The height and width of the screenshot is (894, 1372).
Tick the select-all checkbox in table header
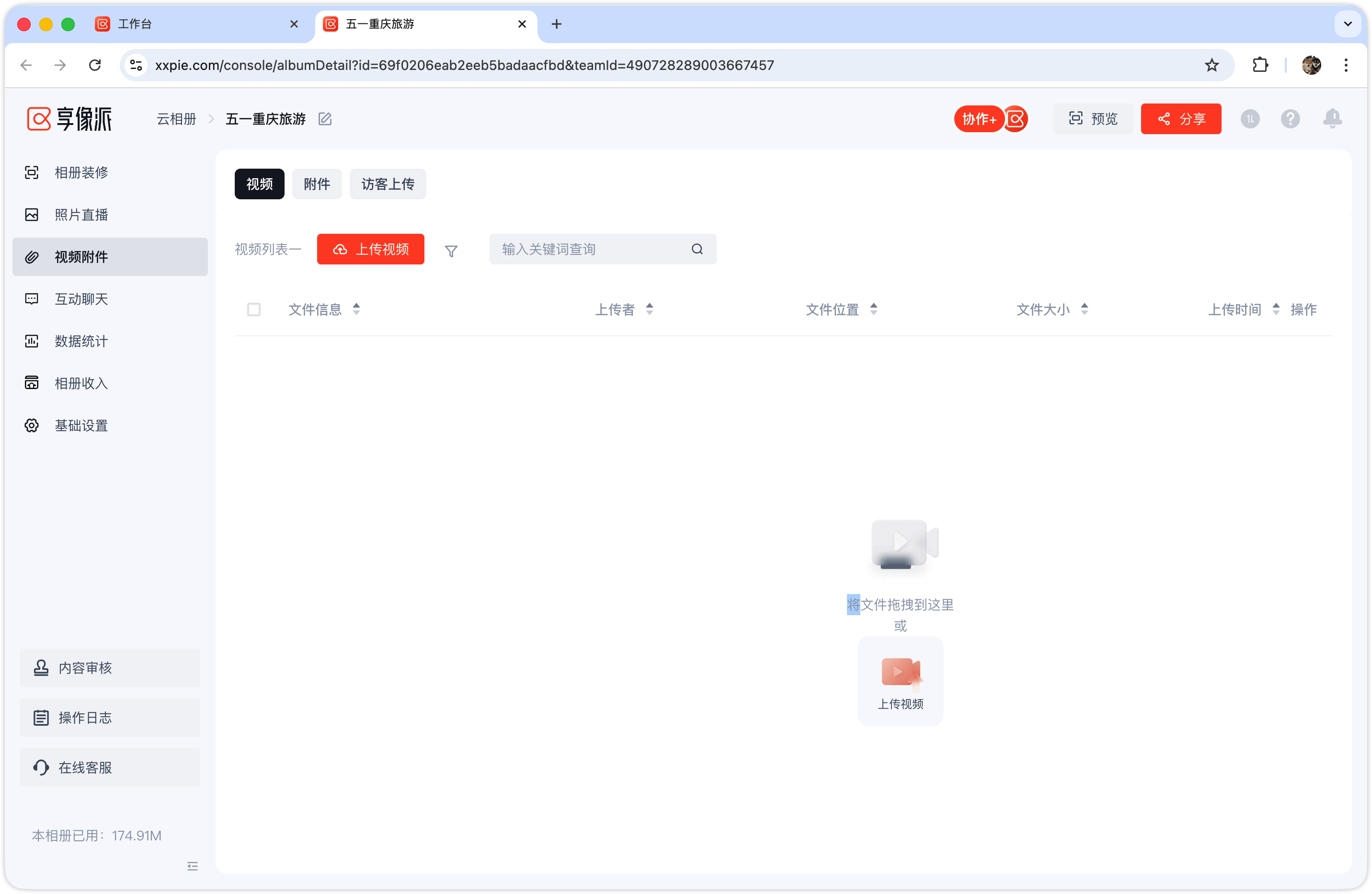coord(253,309)
